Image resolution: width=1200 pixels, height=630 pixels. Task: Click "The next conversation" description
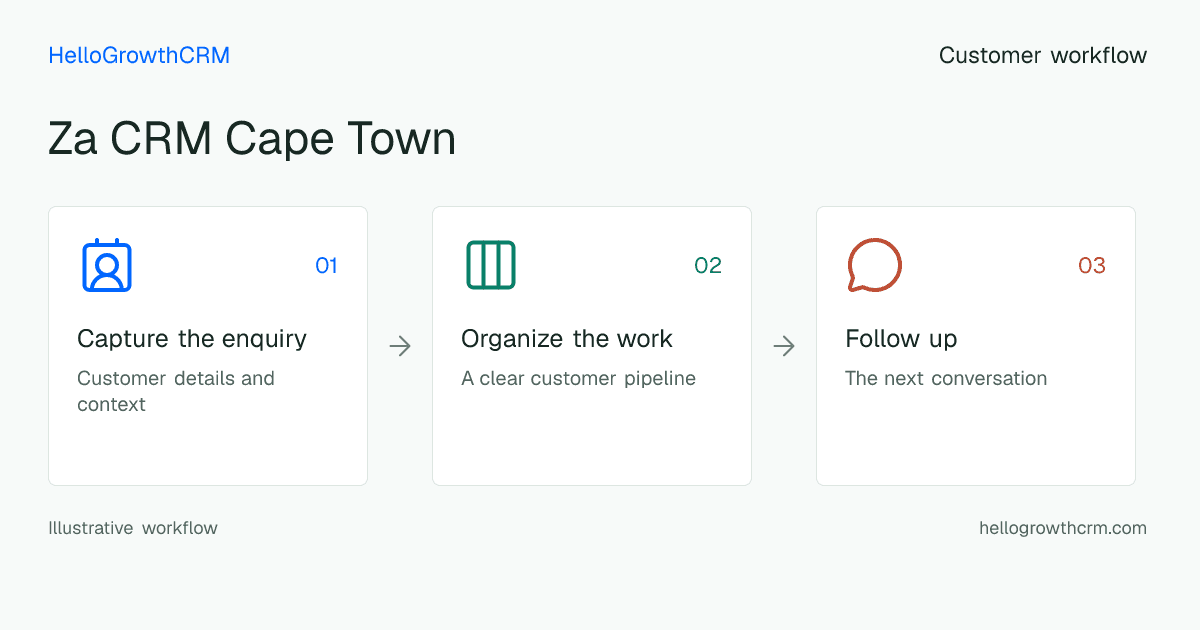coord(946,379)
